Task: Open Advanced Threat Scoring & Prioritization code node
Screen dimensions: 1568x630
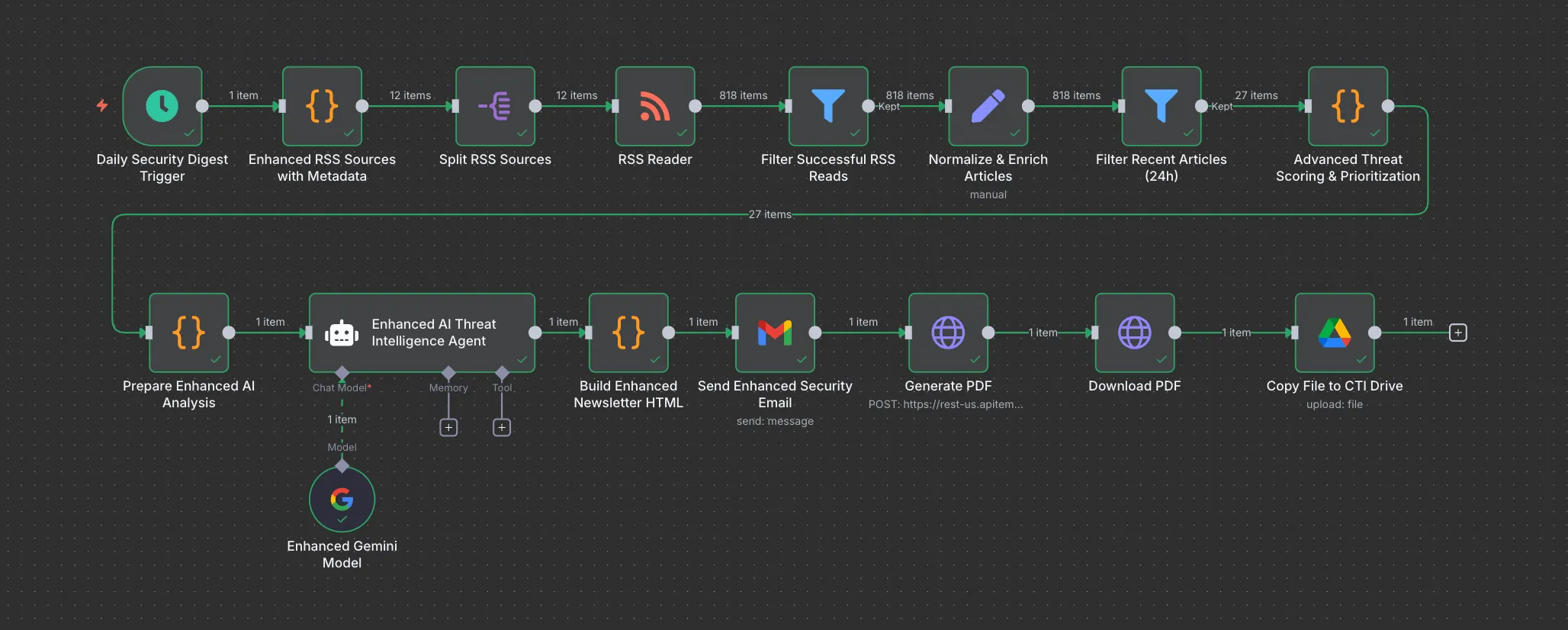Action: [1348, 106]
